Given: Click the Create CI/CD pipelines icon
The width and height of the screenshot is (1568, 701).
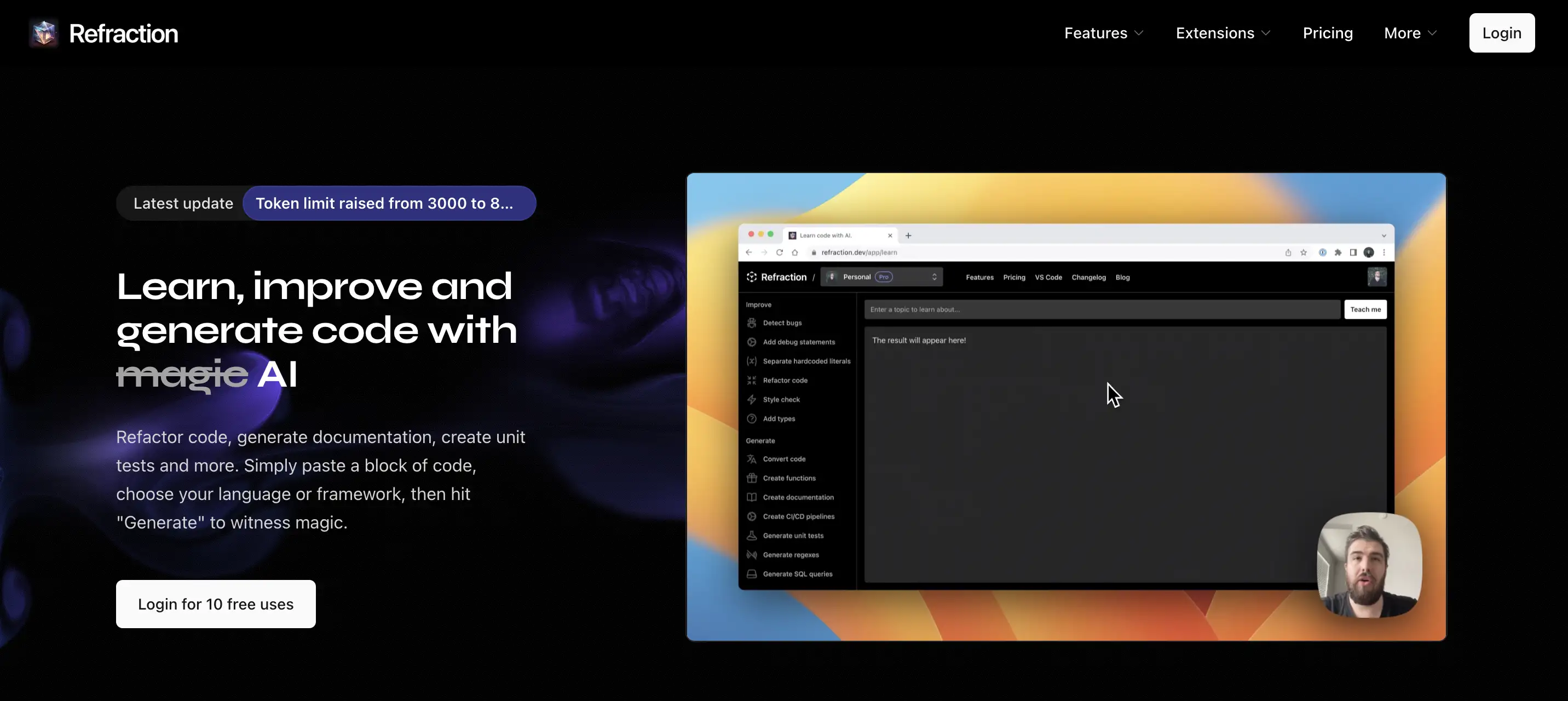Looking at the screenshot, I should pyautogui.click(x=752, y=516).
